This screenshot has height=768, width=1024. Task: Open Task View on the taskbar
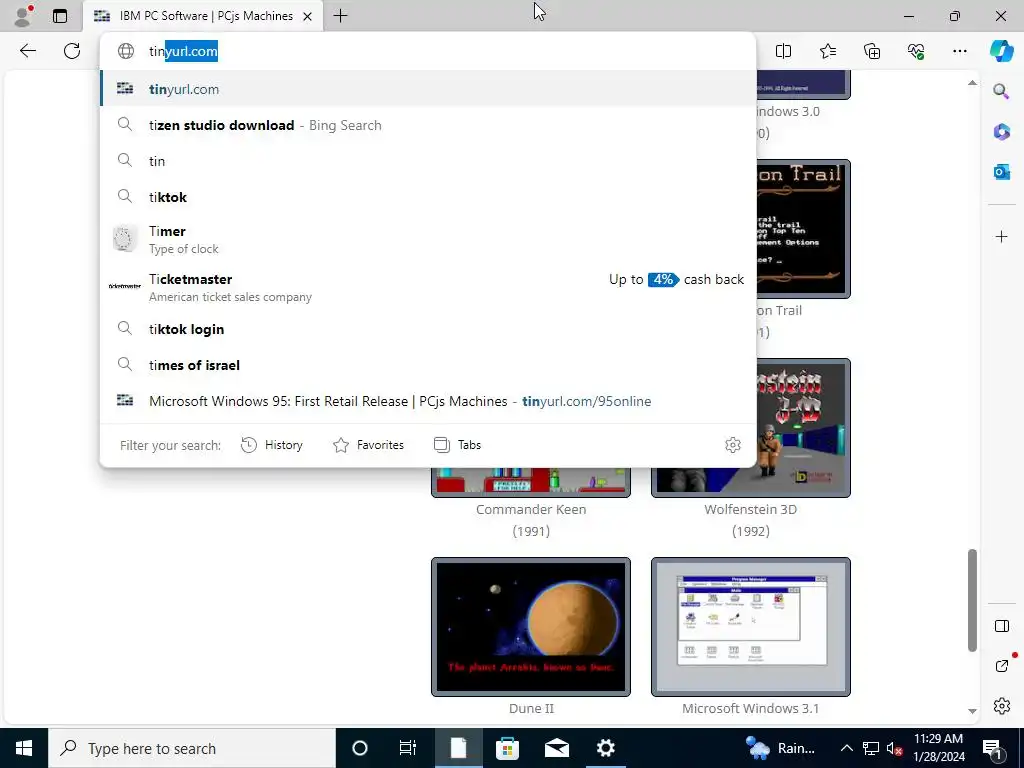(x=408, y=748)
